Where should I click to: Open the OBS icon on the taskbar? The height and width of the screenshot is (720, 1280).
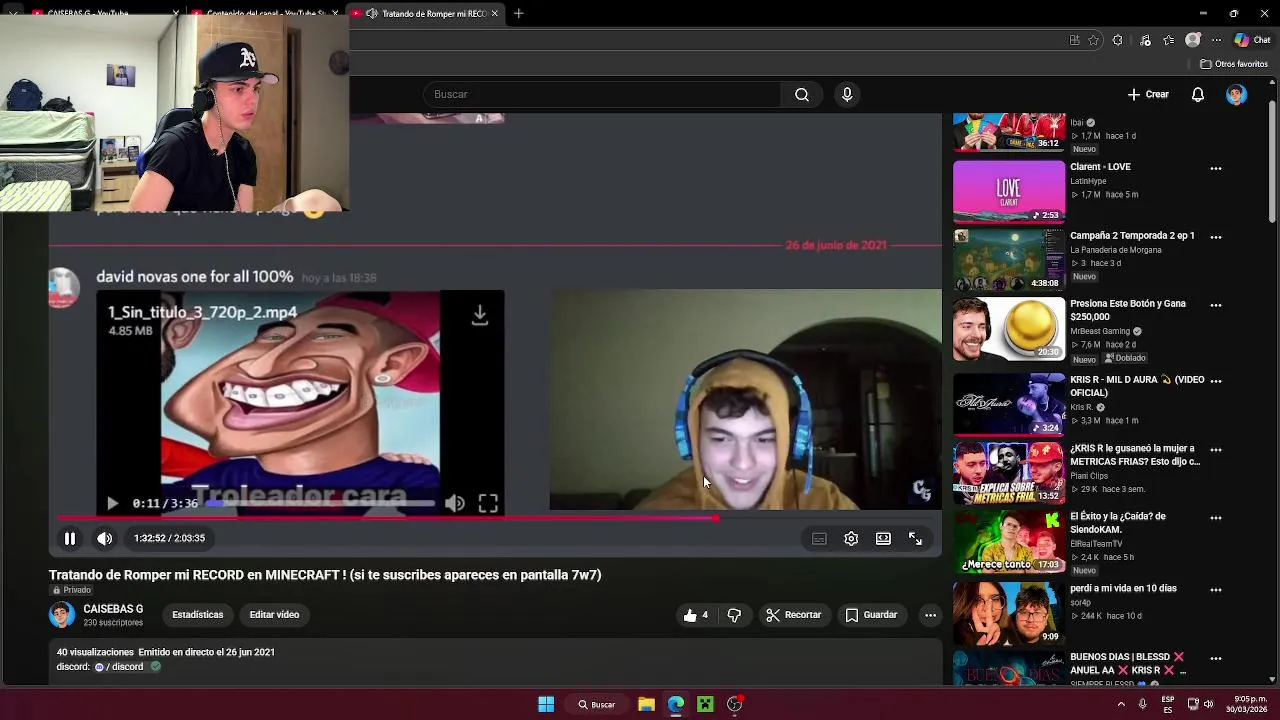735,705
